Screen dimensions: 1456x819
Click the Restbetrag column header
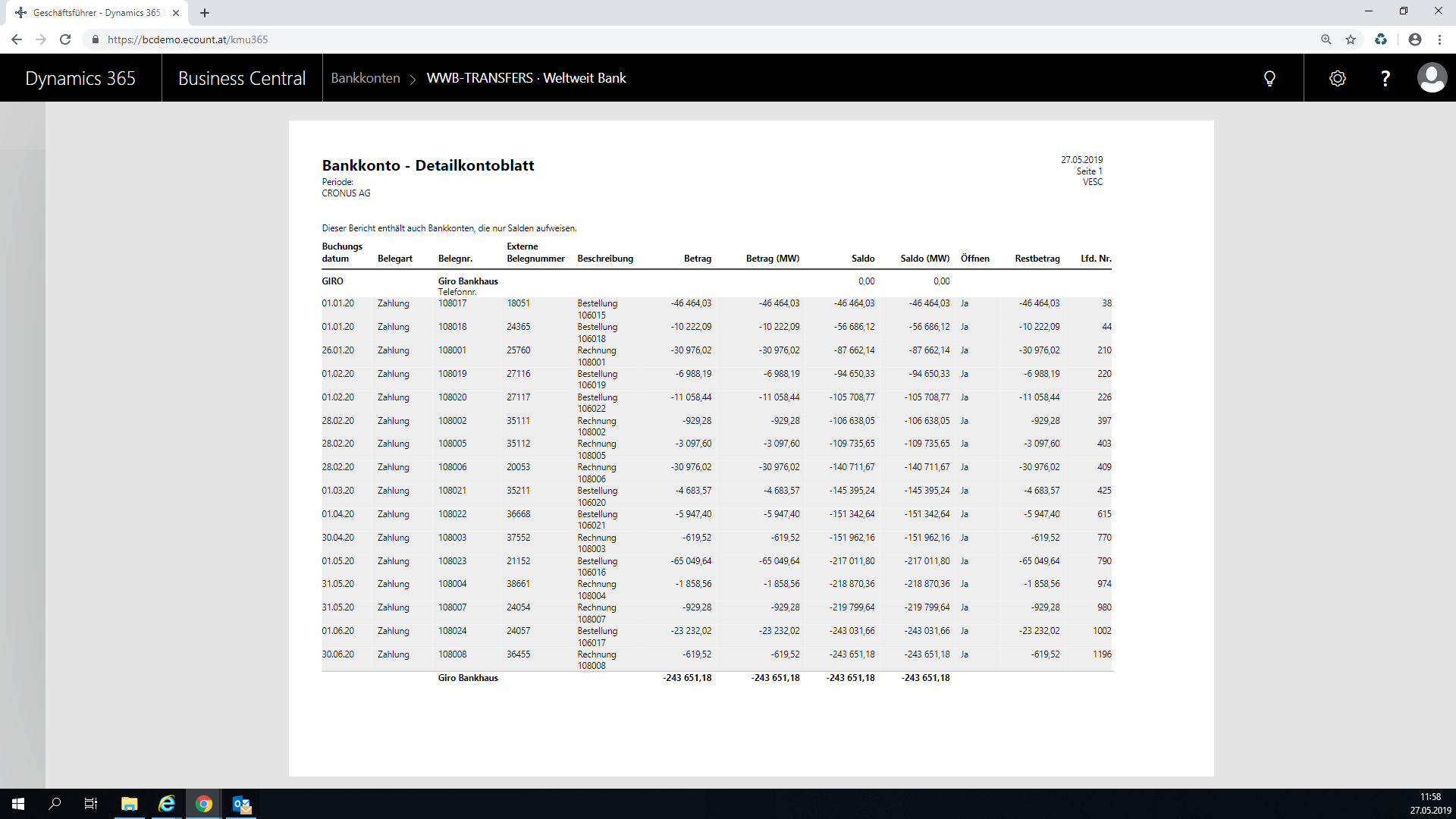pyautogui.click(x=1037, y=259)
